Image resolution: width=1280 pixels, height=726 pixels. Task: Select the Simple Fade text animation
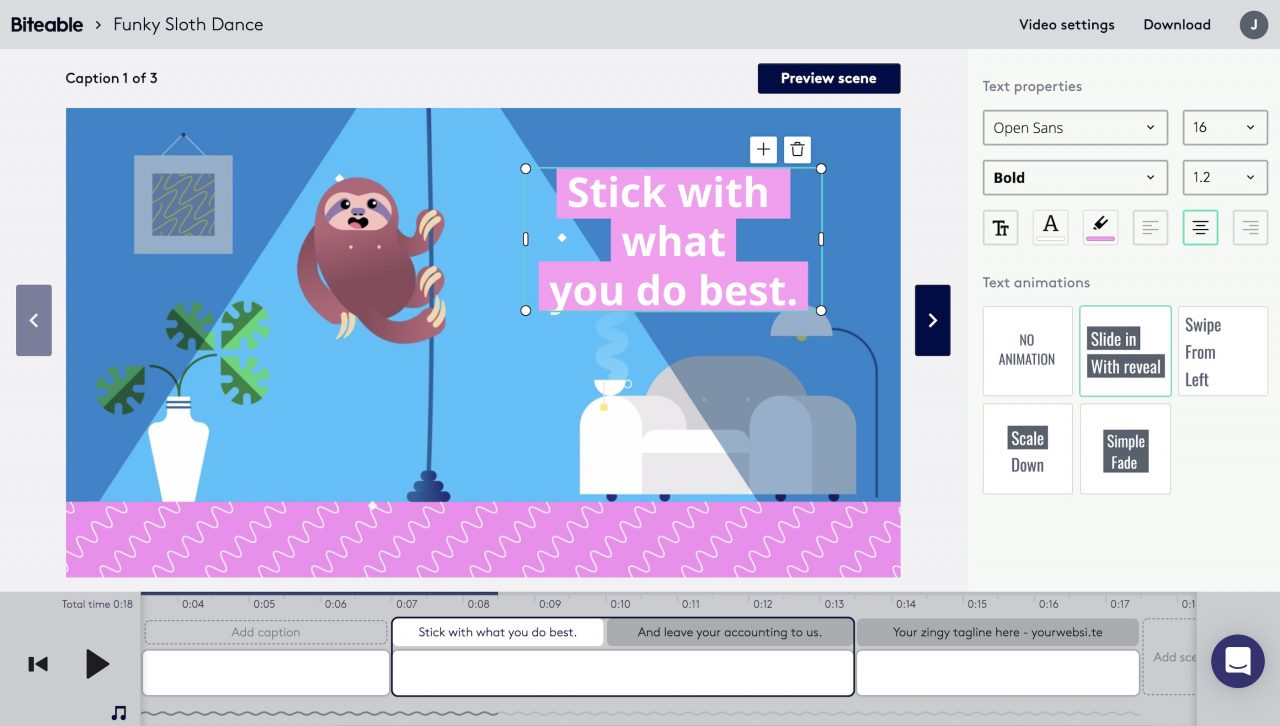coord(1125,448)
